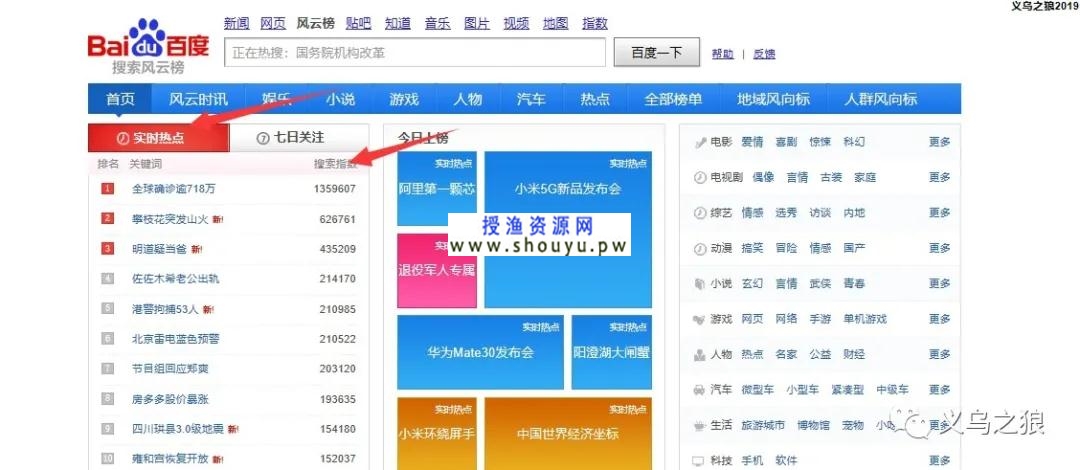The image size is (1080, 470).
Task: Open 热点 navigation item
Action: click(x=595, y=99)
